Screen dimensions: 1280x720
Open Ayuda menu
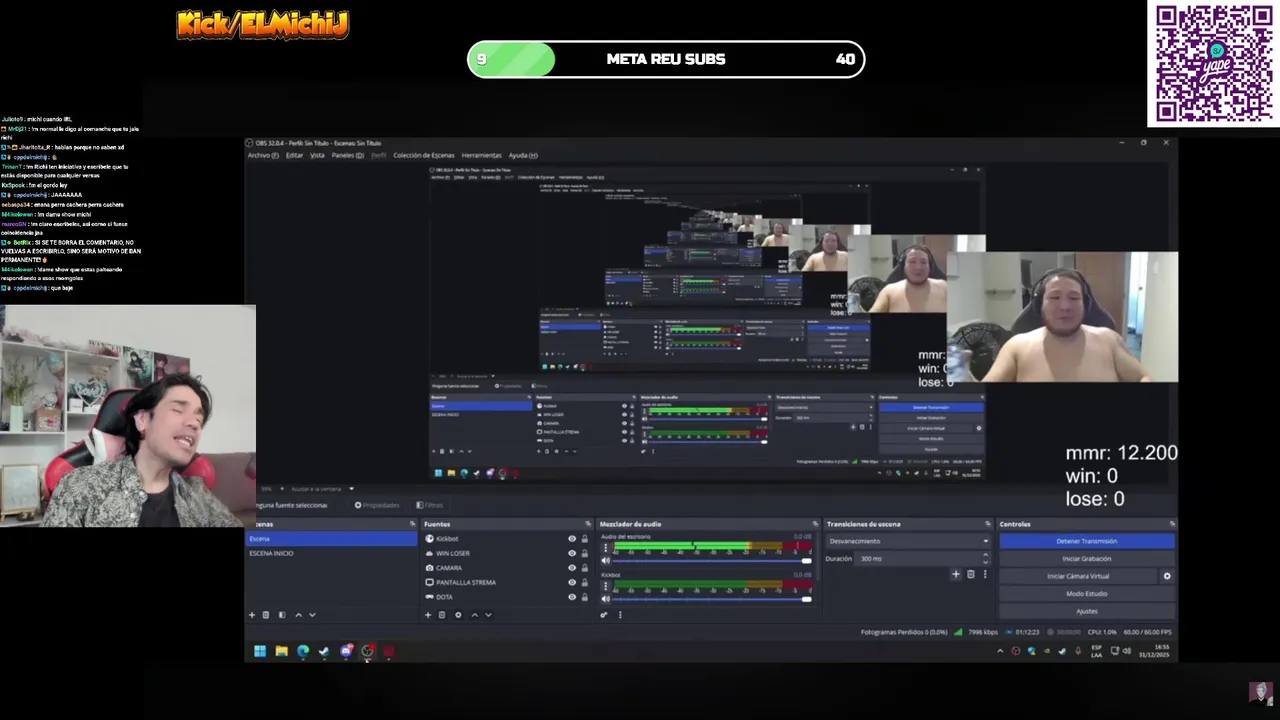pyautogui.click(x=523, y=155)
